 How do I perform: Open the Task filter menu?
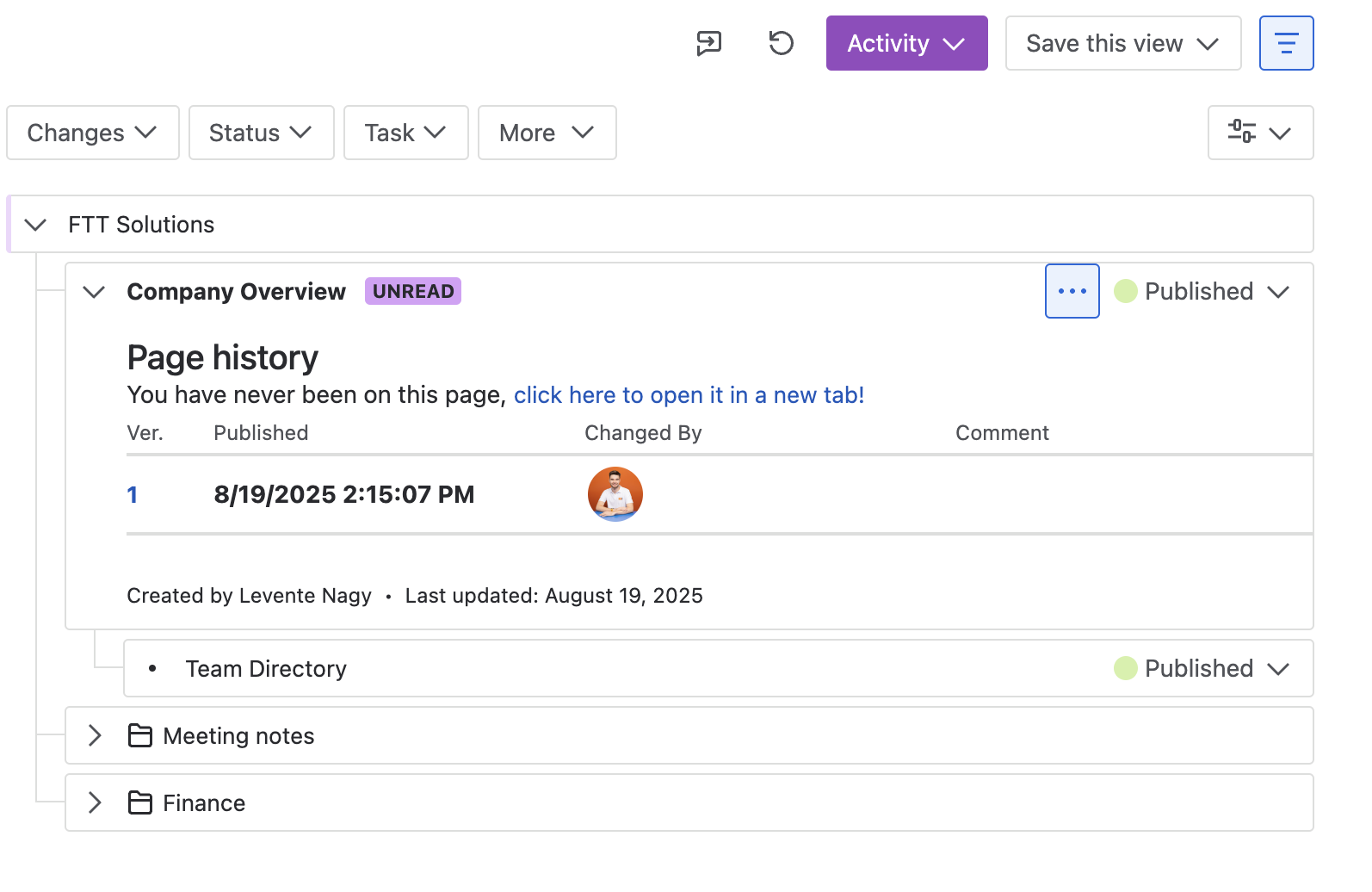[405, 133]
